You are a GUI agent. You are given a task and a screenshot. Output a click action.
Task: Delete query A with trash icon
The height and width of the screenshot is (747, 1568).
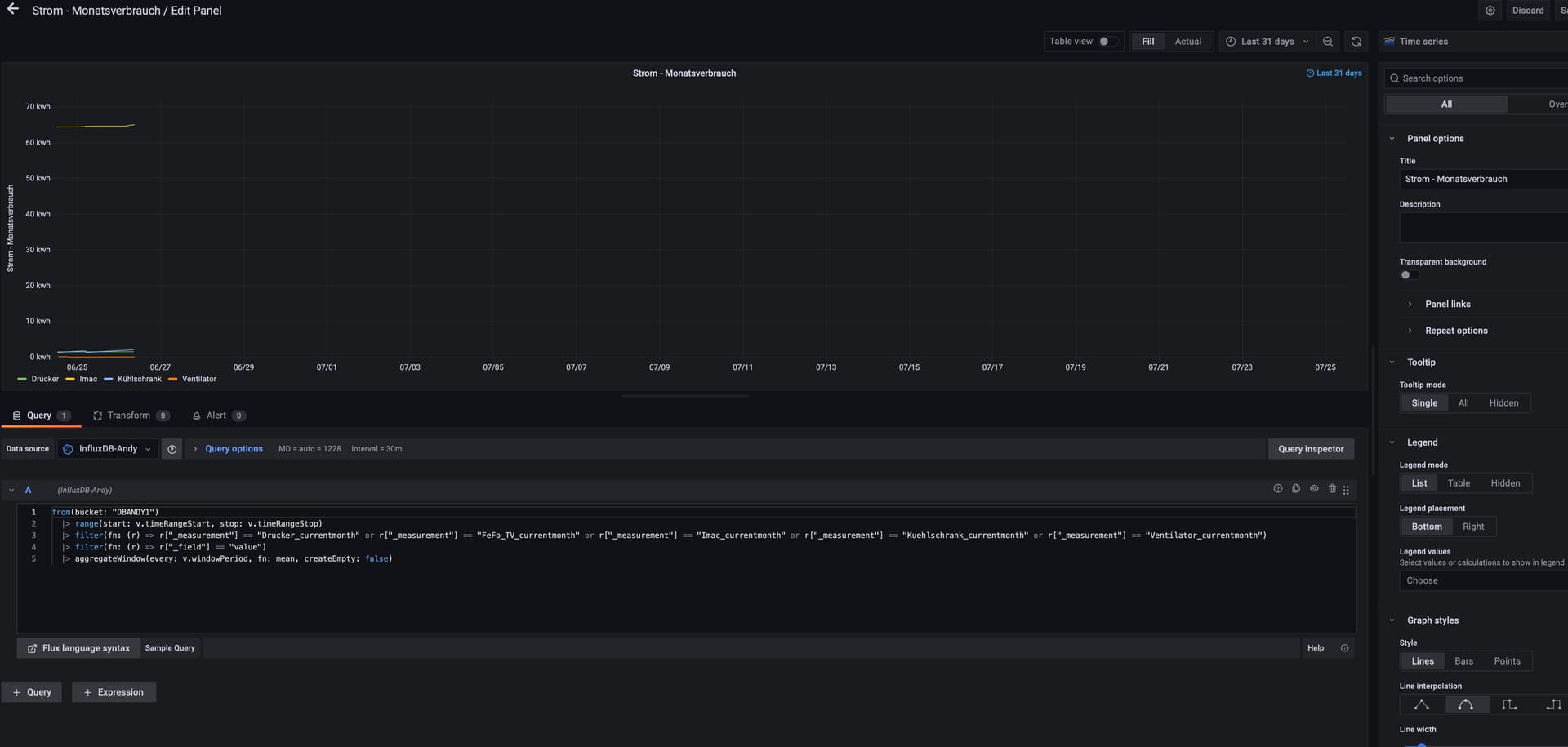click(1332, 489)
